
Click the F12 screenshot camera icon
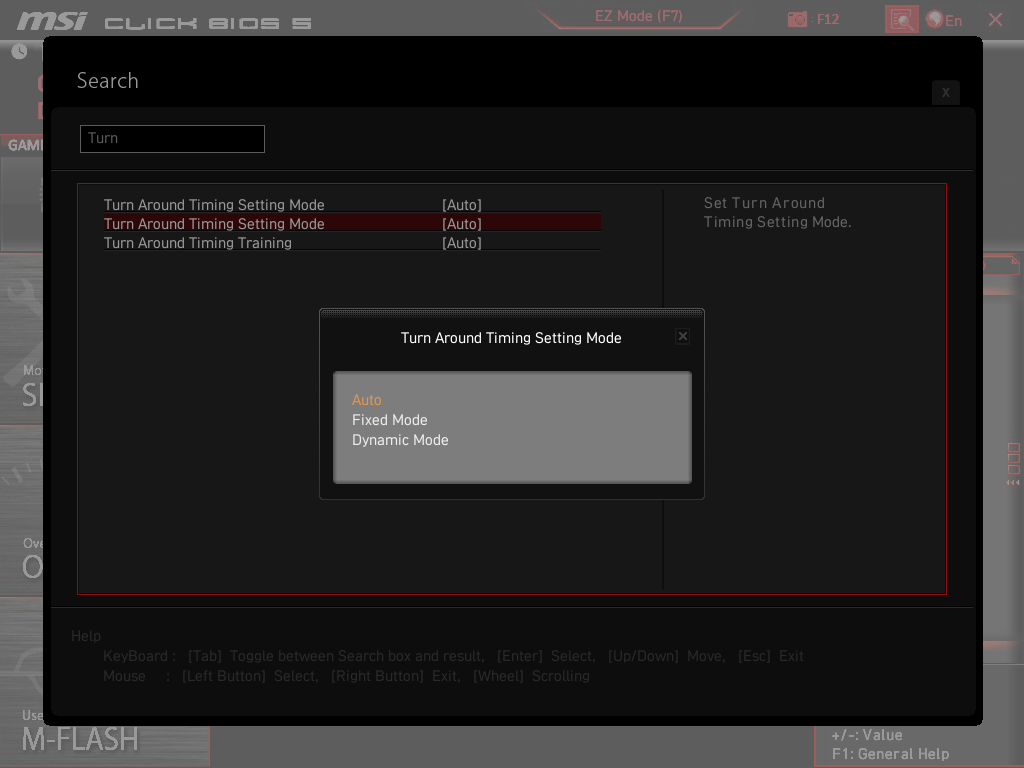point(797,19)
